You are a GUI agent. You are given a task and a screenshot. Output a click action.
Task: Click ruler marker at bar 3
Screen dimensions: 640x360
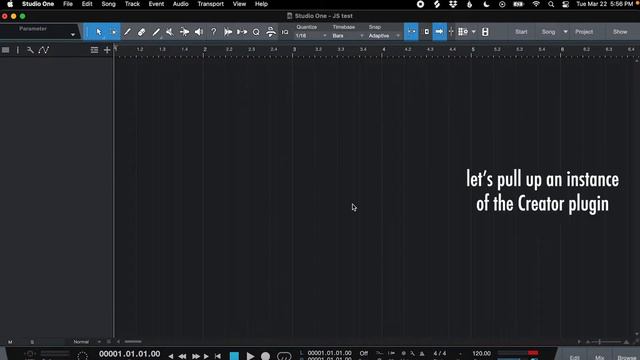tap(294, 49)
